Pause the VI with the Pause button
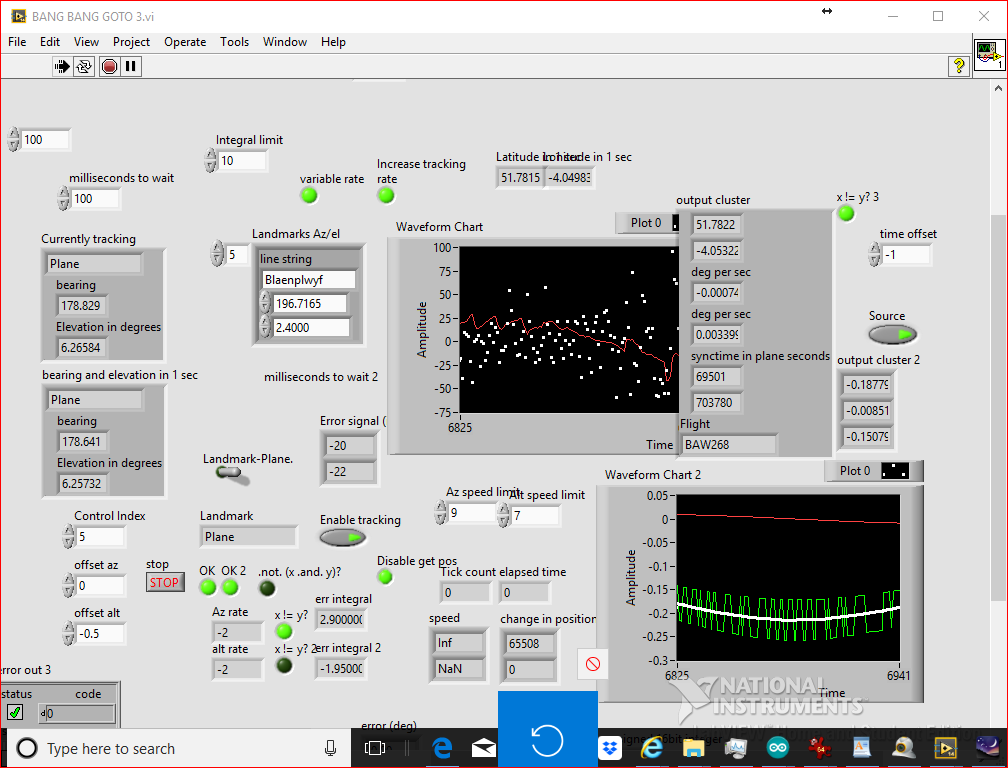This screenshot has width=1008, height=768. click(131, 66)
